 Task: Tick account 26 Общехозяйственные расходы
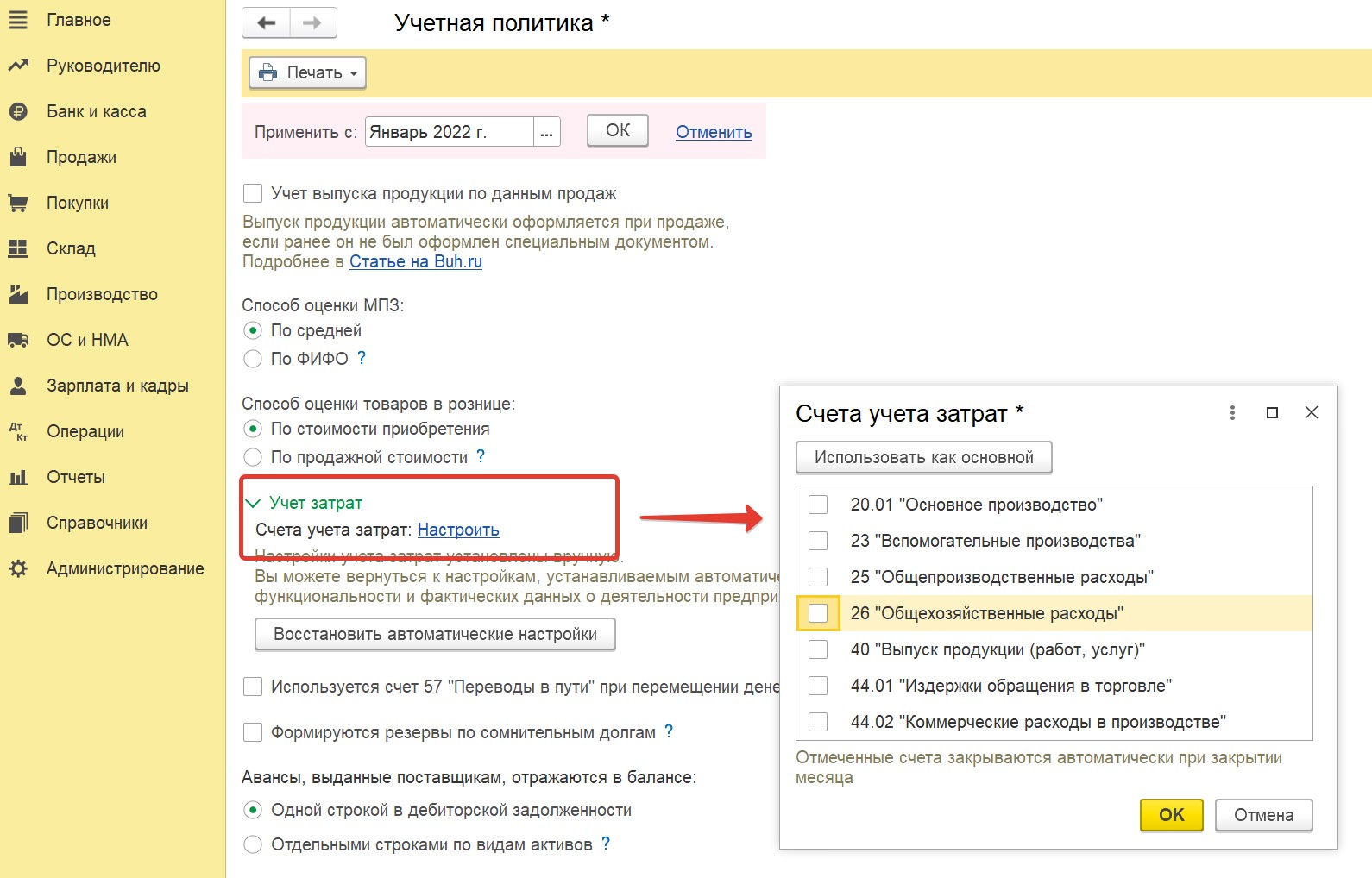(818, 613)
